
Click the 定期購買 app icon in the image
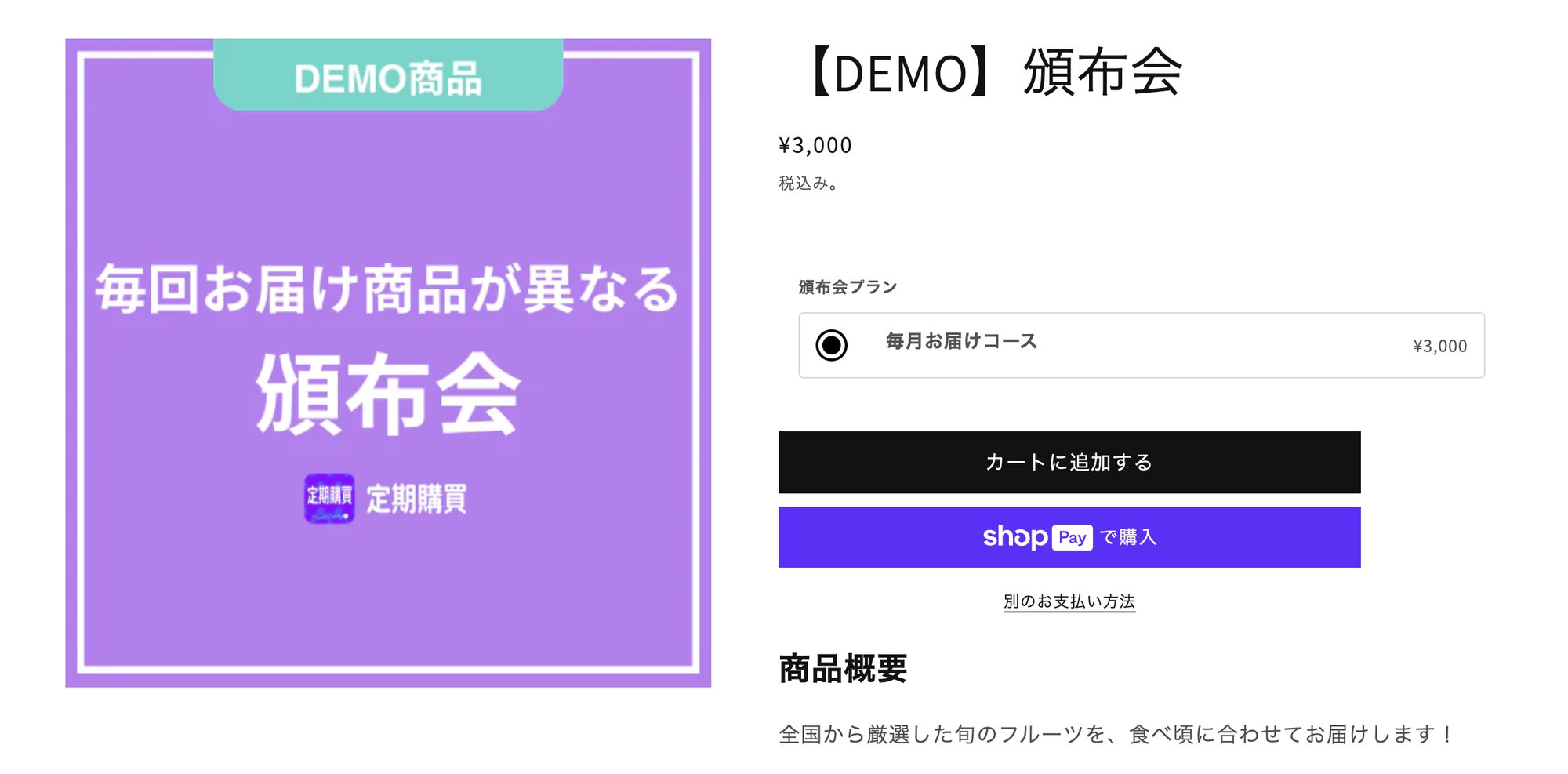329,498
